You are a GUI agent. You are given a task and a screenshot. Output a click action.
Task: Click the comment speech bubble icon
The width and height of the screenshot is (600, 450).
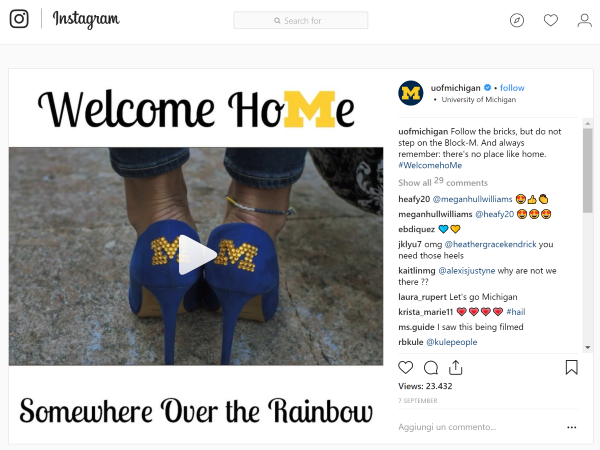(x=431, y=368)
